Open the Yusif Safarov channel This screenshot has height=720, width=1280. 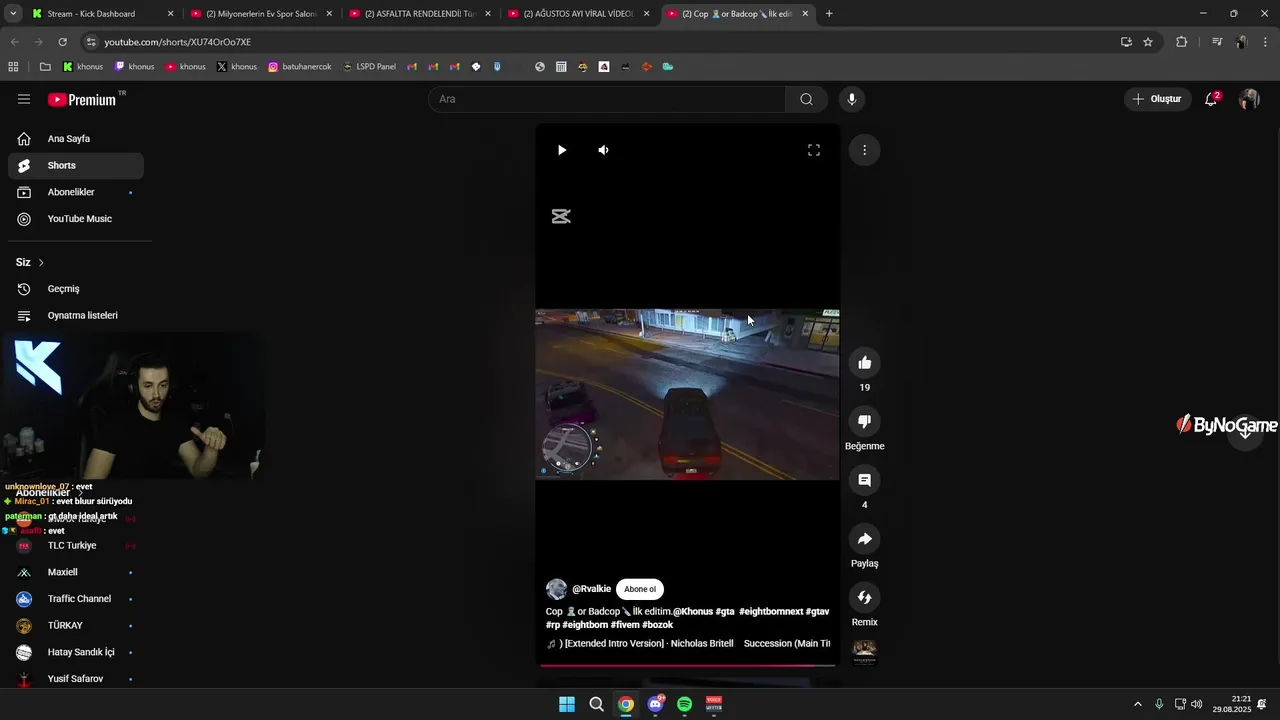[x=76, y=679]
